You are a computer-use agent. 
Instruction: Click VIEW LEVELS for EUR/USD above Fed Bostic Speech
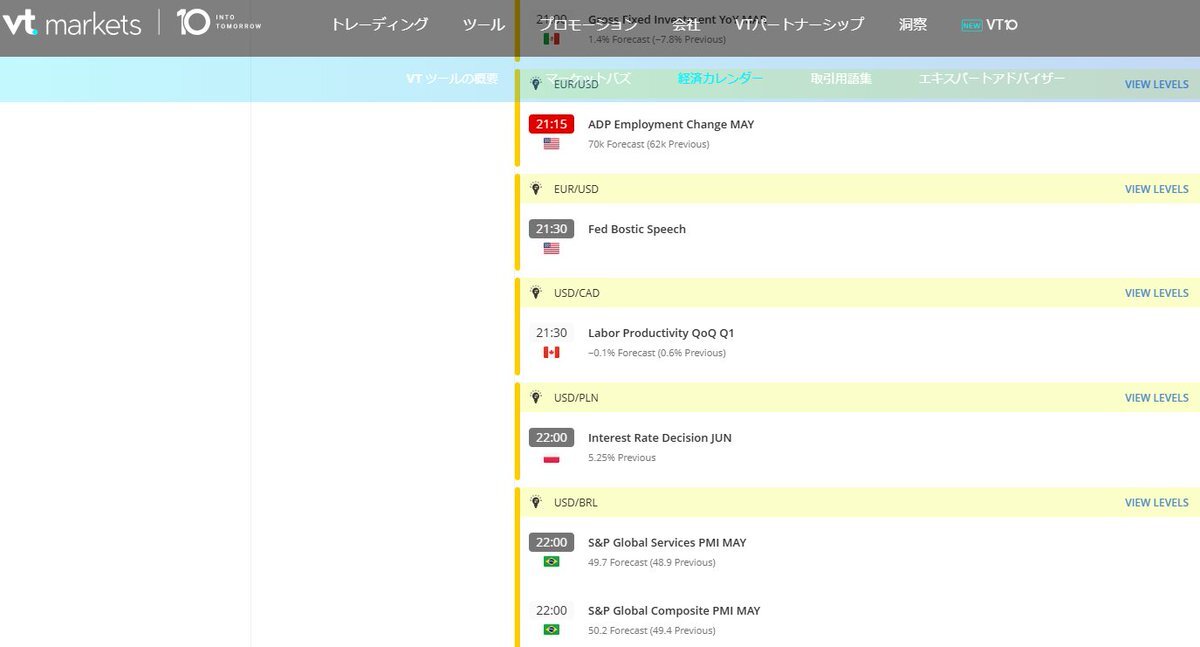(x=1157, y=189)
